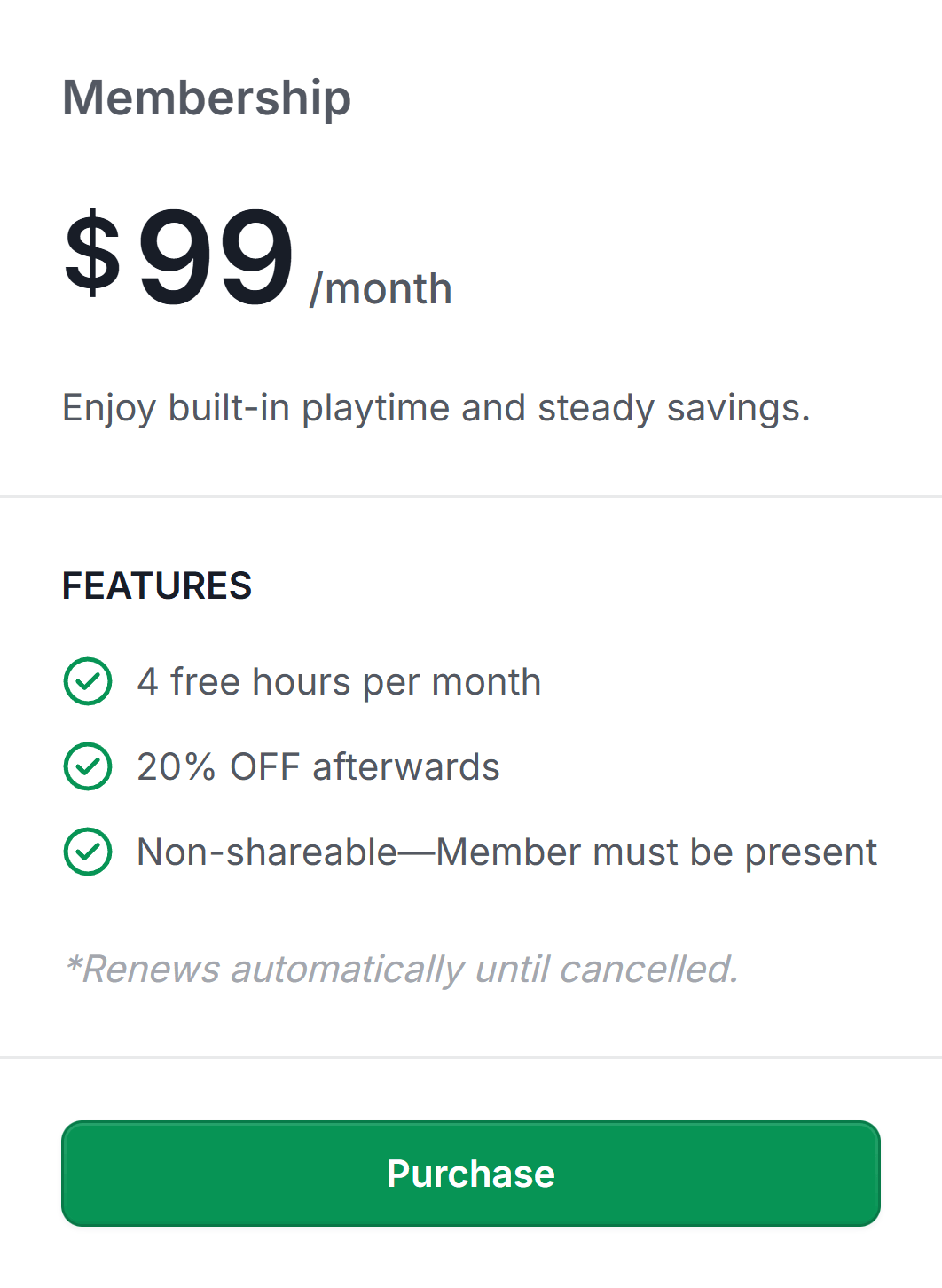Viewport: 942px width, 1288px height.
Task: Click the checkmark icon beside Non-shareable feature
Action: (88, 852)
